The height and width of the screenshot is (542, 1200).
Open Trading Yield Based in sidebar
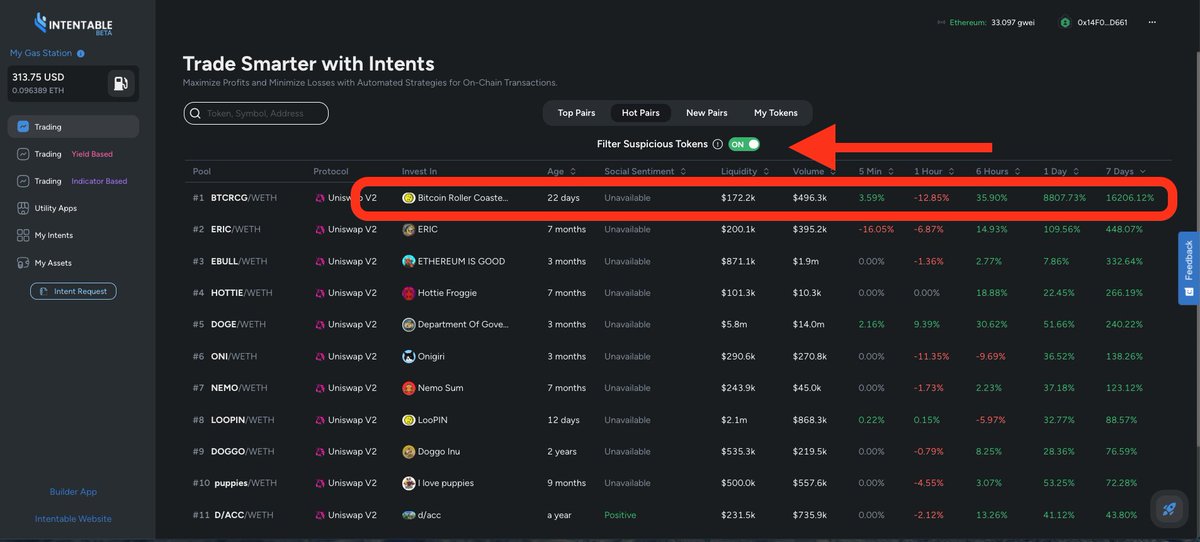[x=73, y=154]
